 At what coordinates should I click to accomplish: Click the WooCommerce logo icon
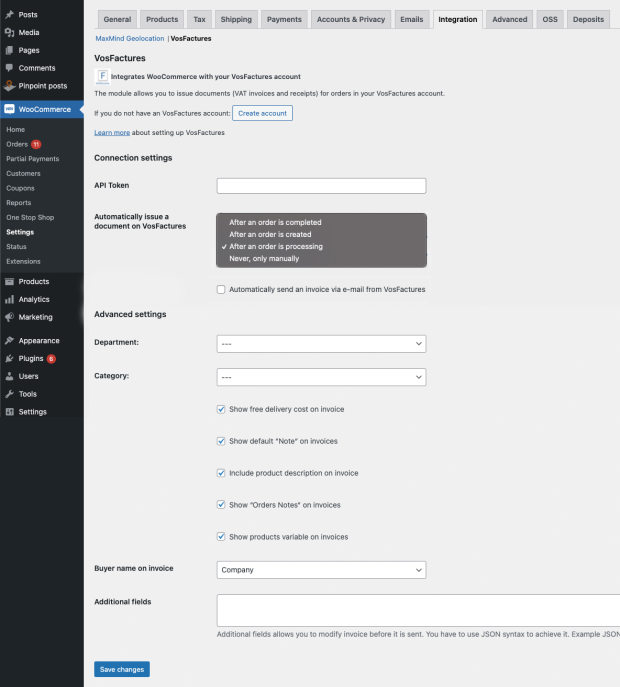(9, 109)
